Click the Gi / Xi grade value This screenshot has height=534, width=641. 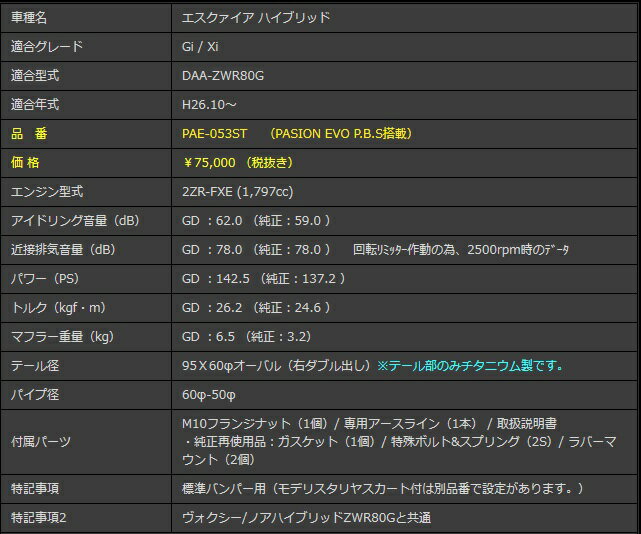200,46
